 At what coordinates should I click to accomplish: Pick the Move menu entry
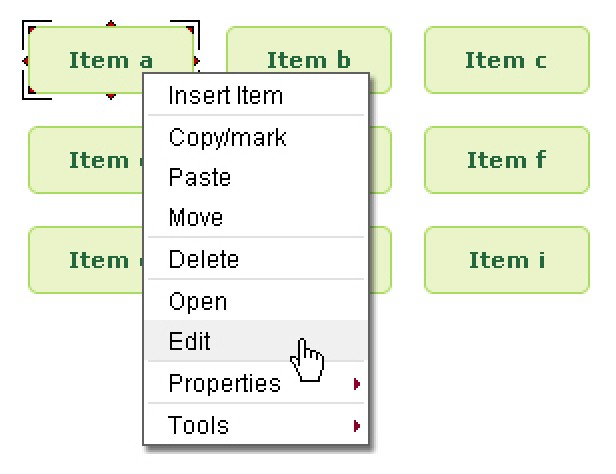tap(196, 218)
